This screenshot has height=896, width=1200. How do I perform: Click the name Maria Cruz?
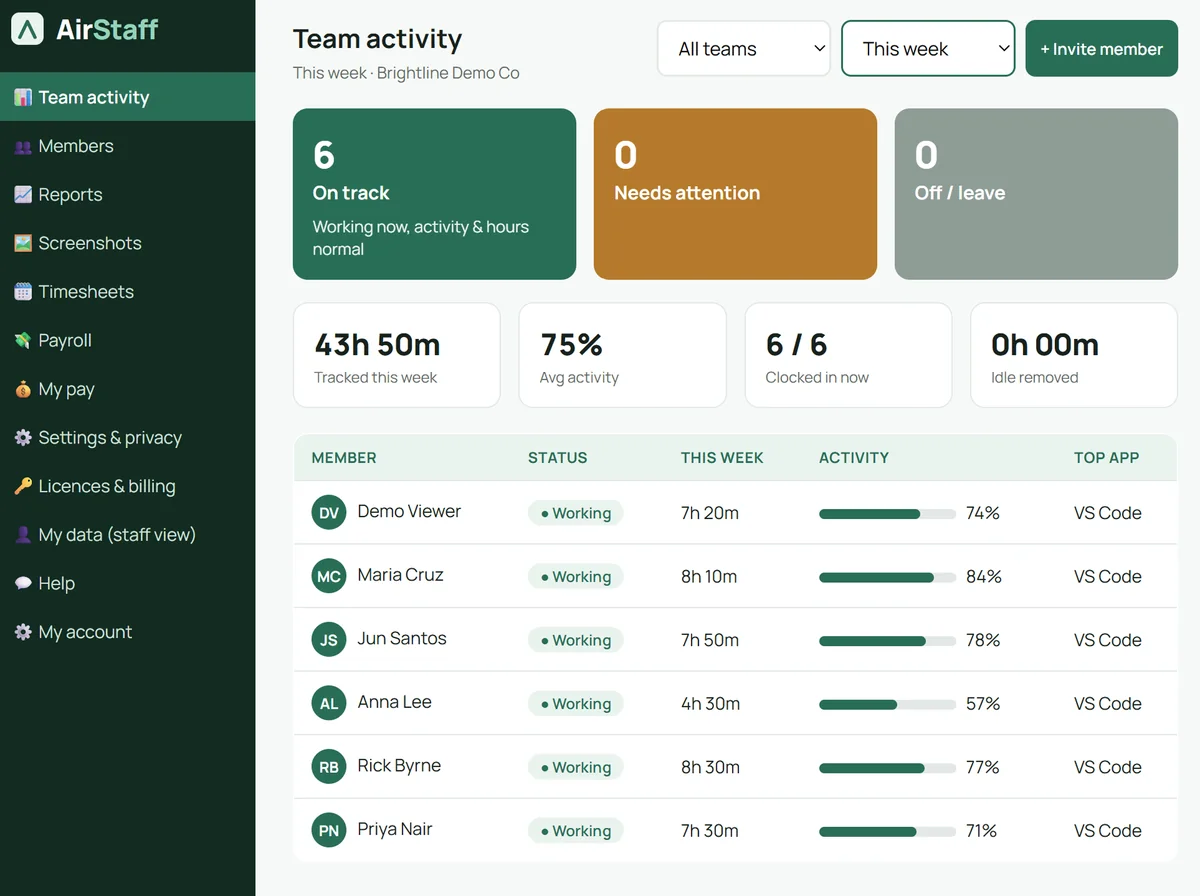pos(400,575)
